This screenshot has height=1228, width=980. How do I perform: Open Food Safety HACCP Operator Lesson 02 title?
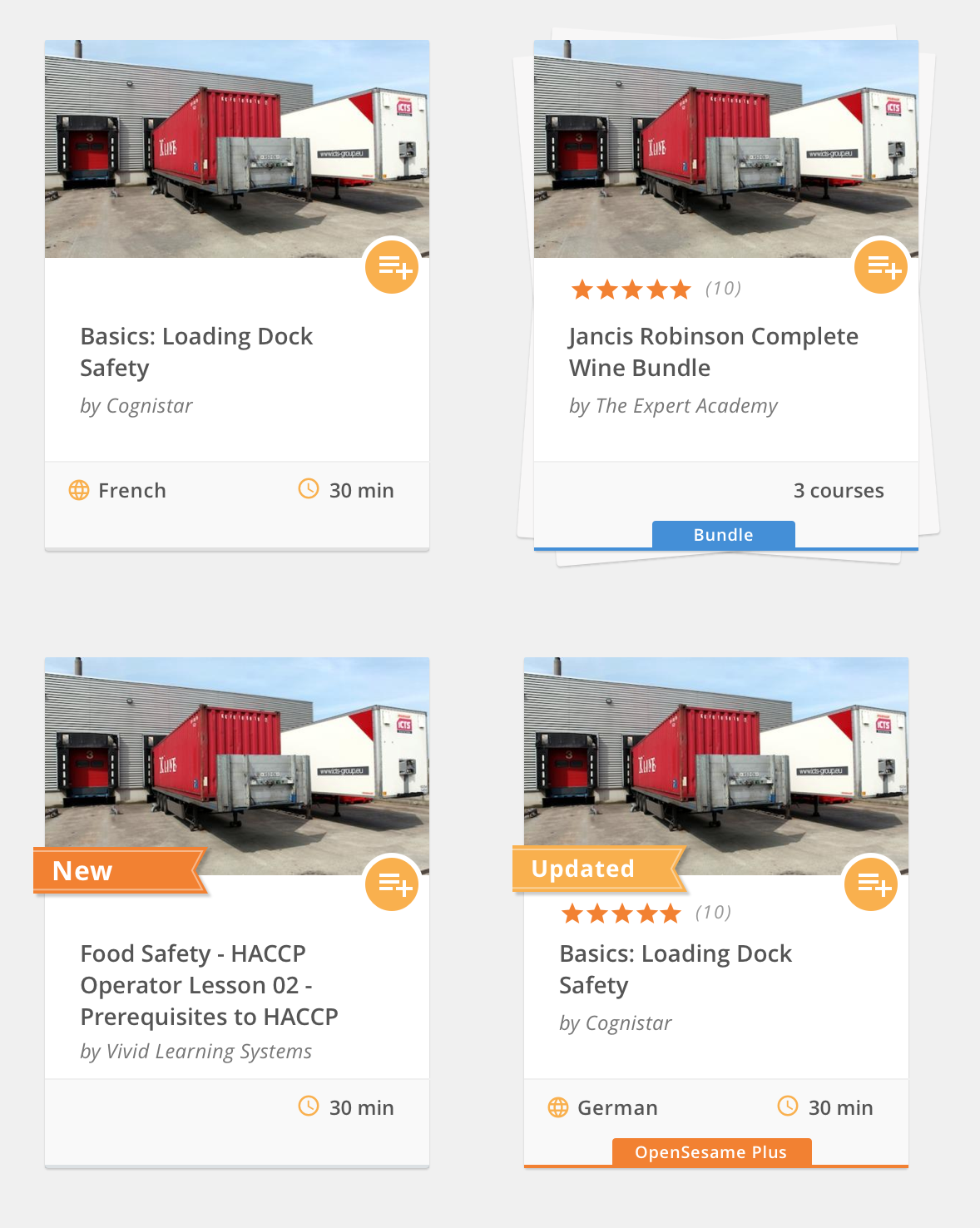[210, 985]
